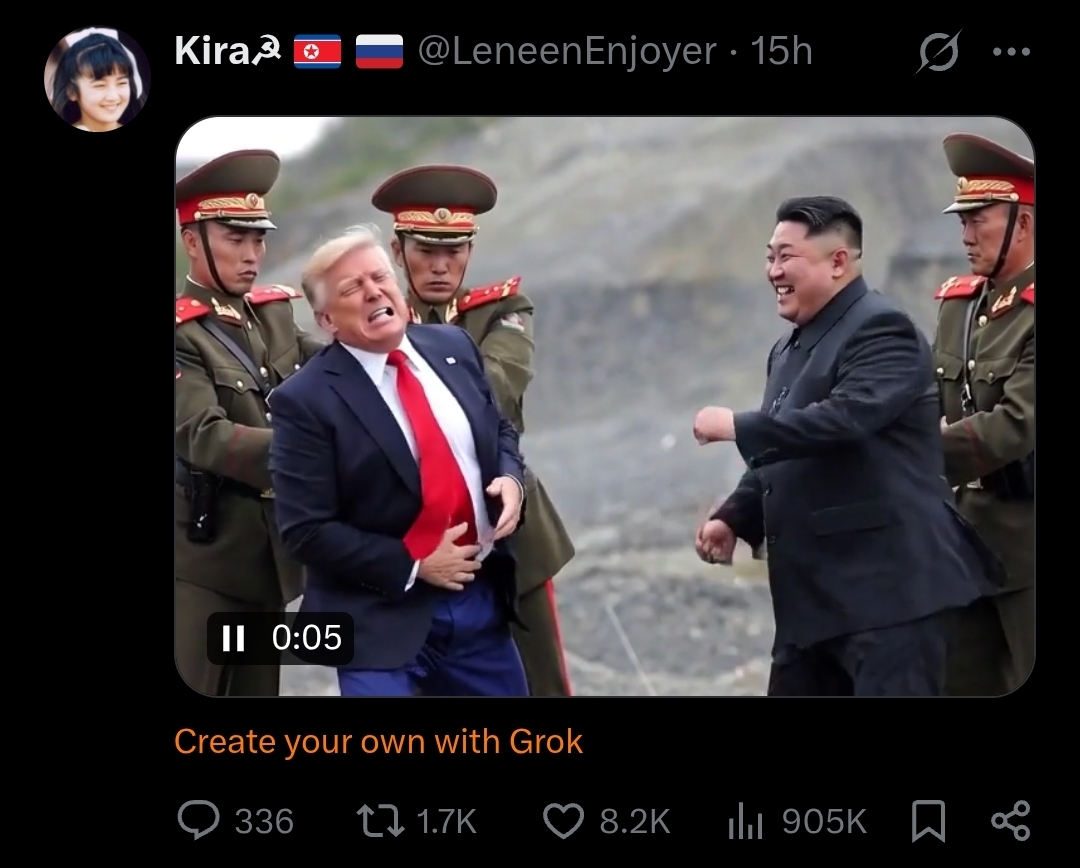
Task: Click the Grok slashed-circle icon
Action: coord(938,52)
